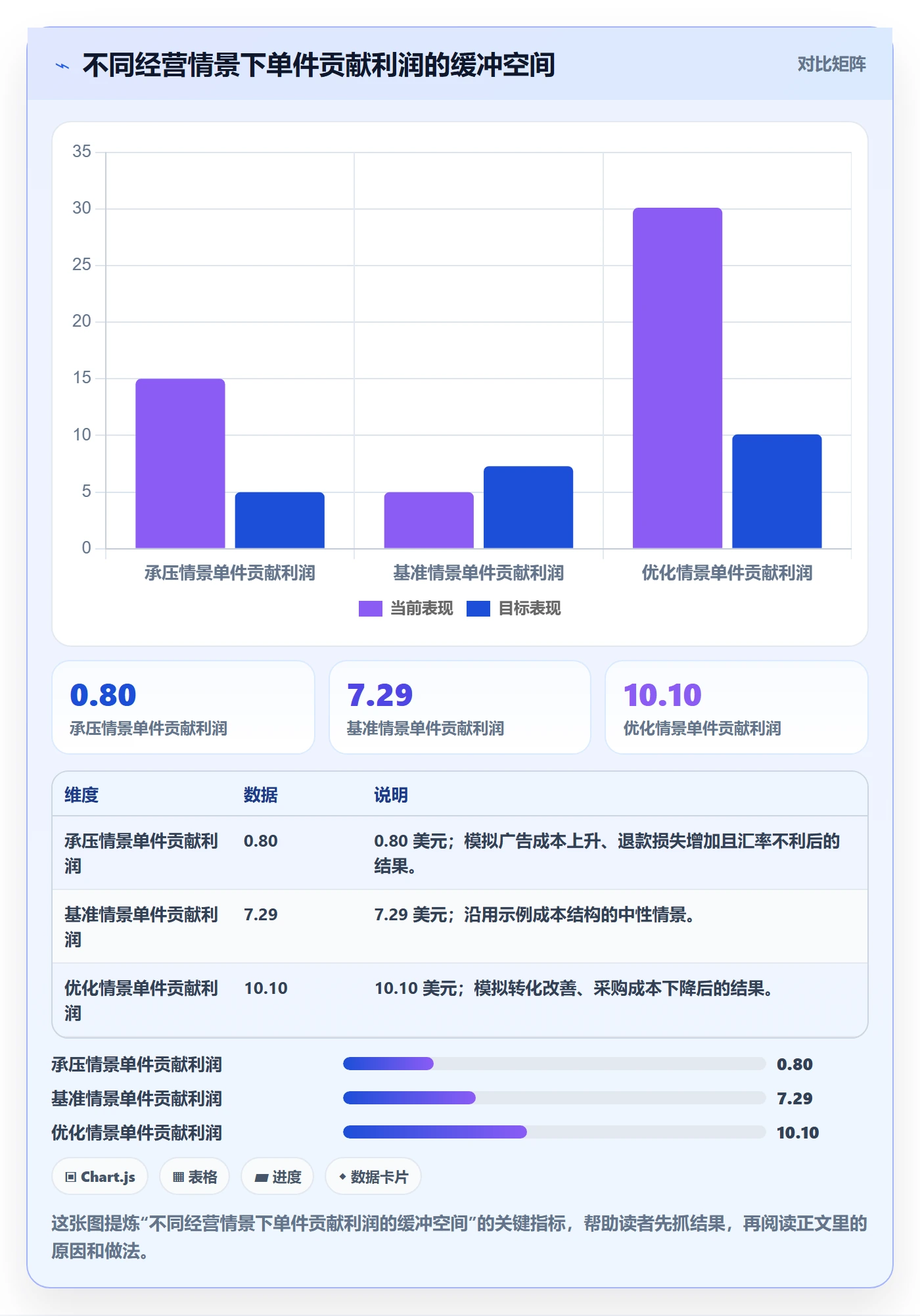Viewport: 920px width, 1316px height.
Task: Select the purple 基准情景 chart bar
Action: 429,520
